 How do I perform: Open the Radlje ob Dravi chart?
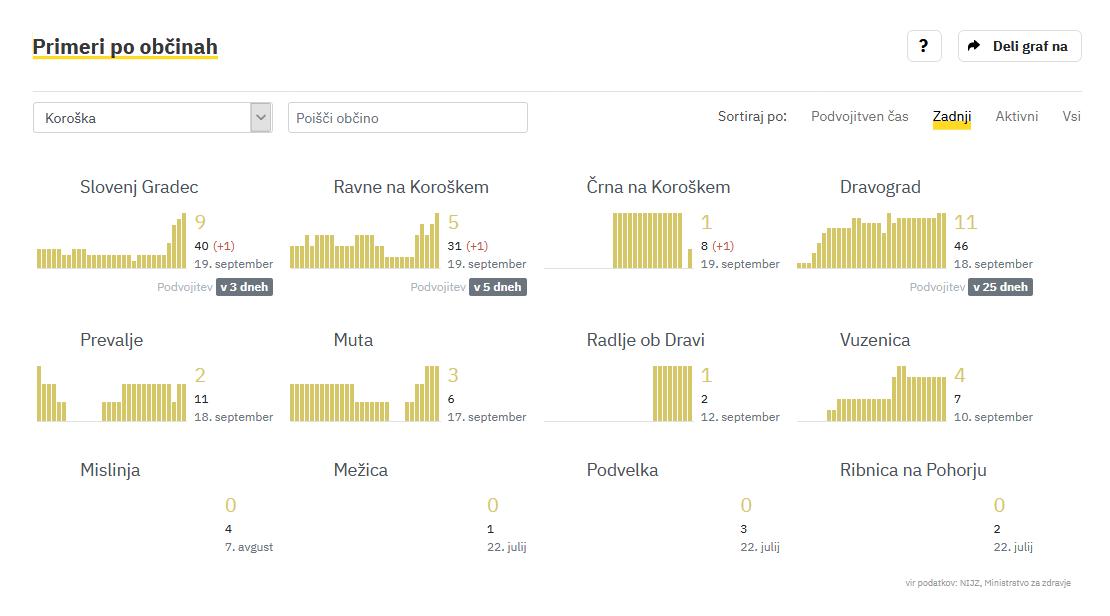(618, 394)
